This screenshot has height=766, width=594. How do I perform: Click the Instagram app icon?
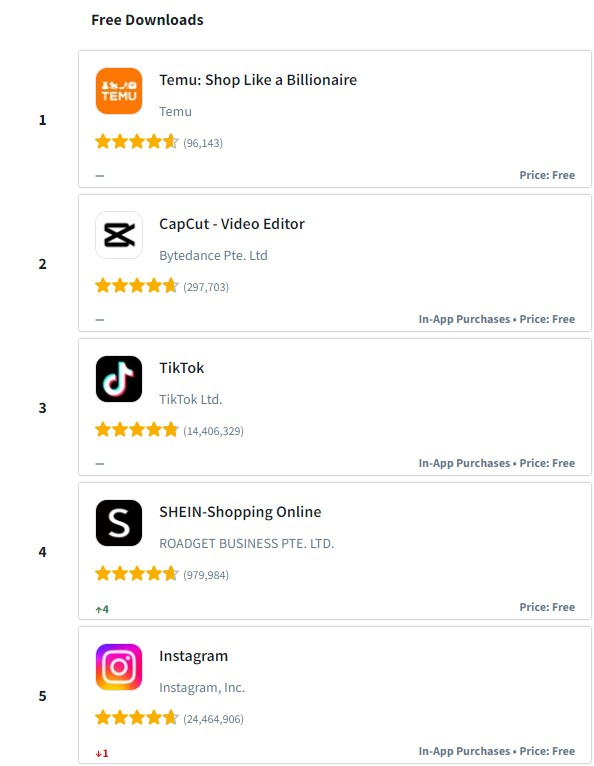pyautogui.click(x=119, y=667)
